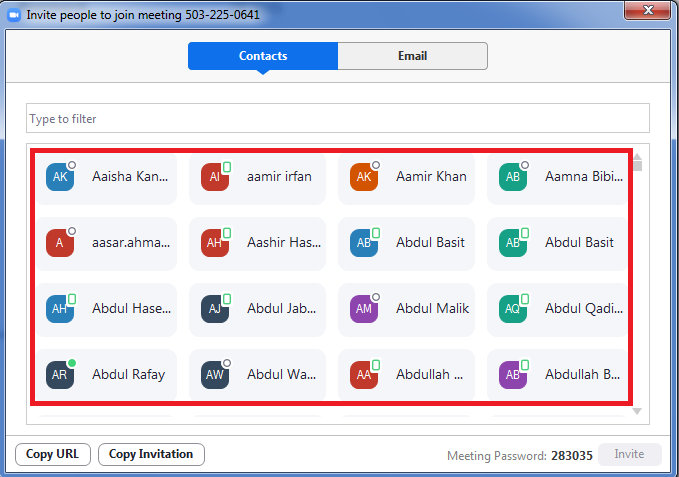
Task: Click the red A avatar of aasar.ahma...
Action: (x=60, y=243)
